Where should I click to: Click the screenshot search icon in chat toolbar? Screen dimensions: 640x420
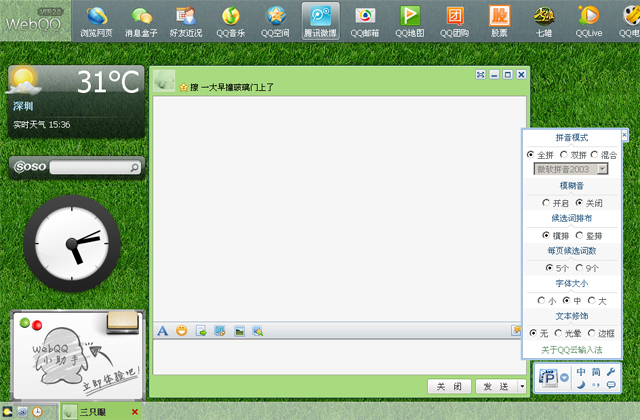[258, 331]
